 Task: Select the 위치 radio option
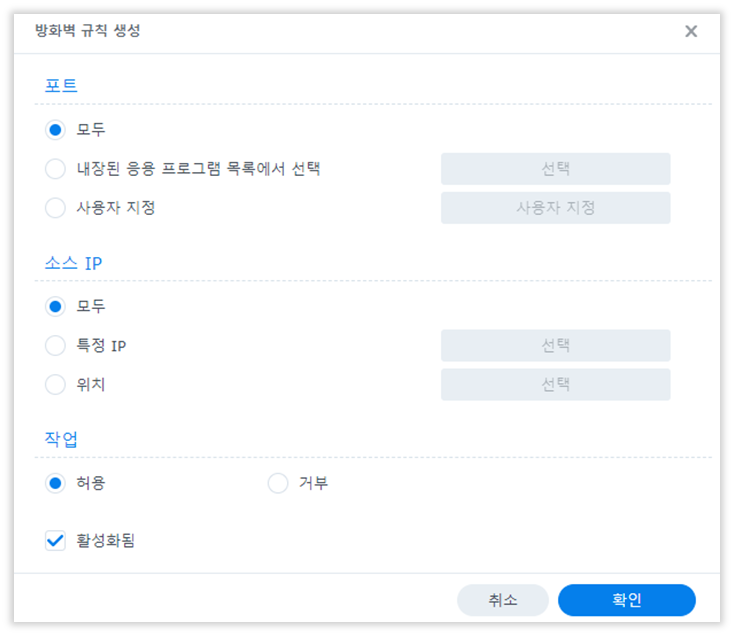click(x=55, y=384)
